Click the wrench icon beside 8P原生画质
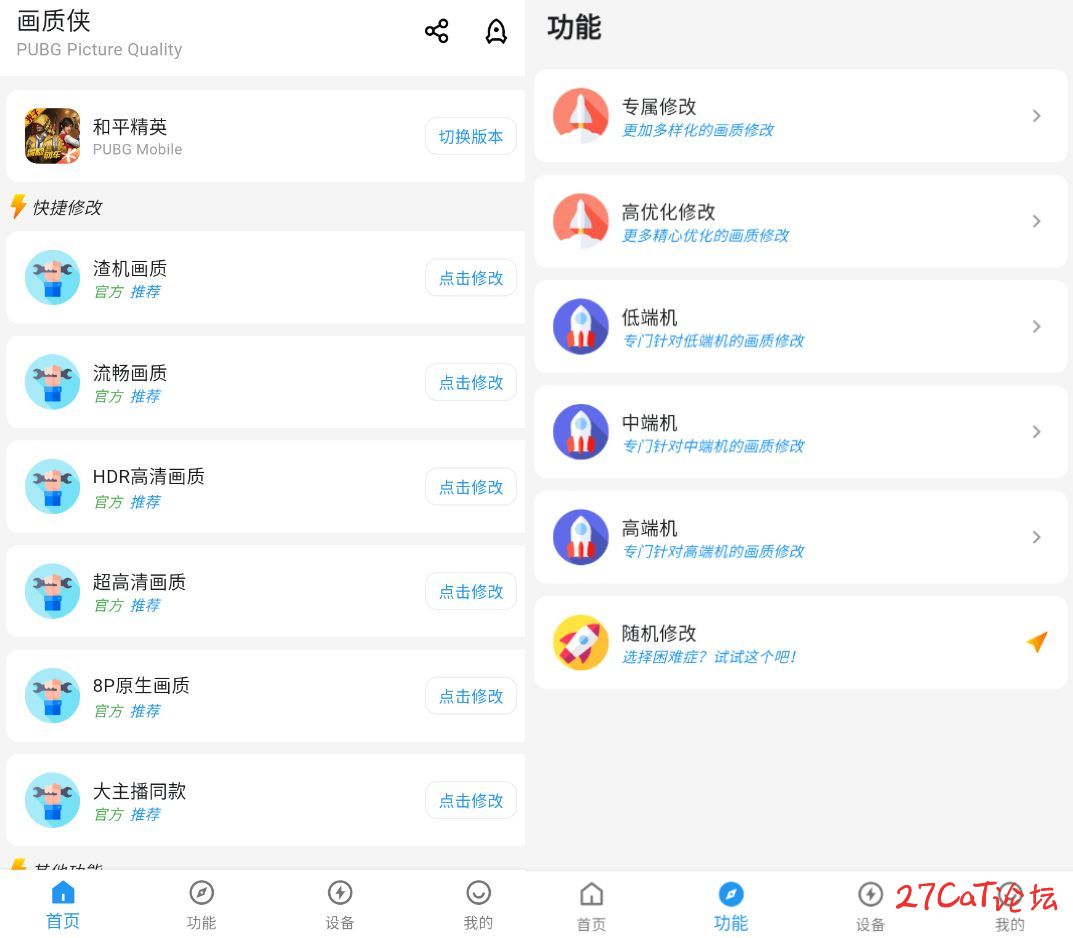 (x=53, y=696)
